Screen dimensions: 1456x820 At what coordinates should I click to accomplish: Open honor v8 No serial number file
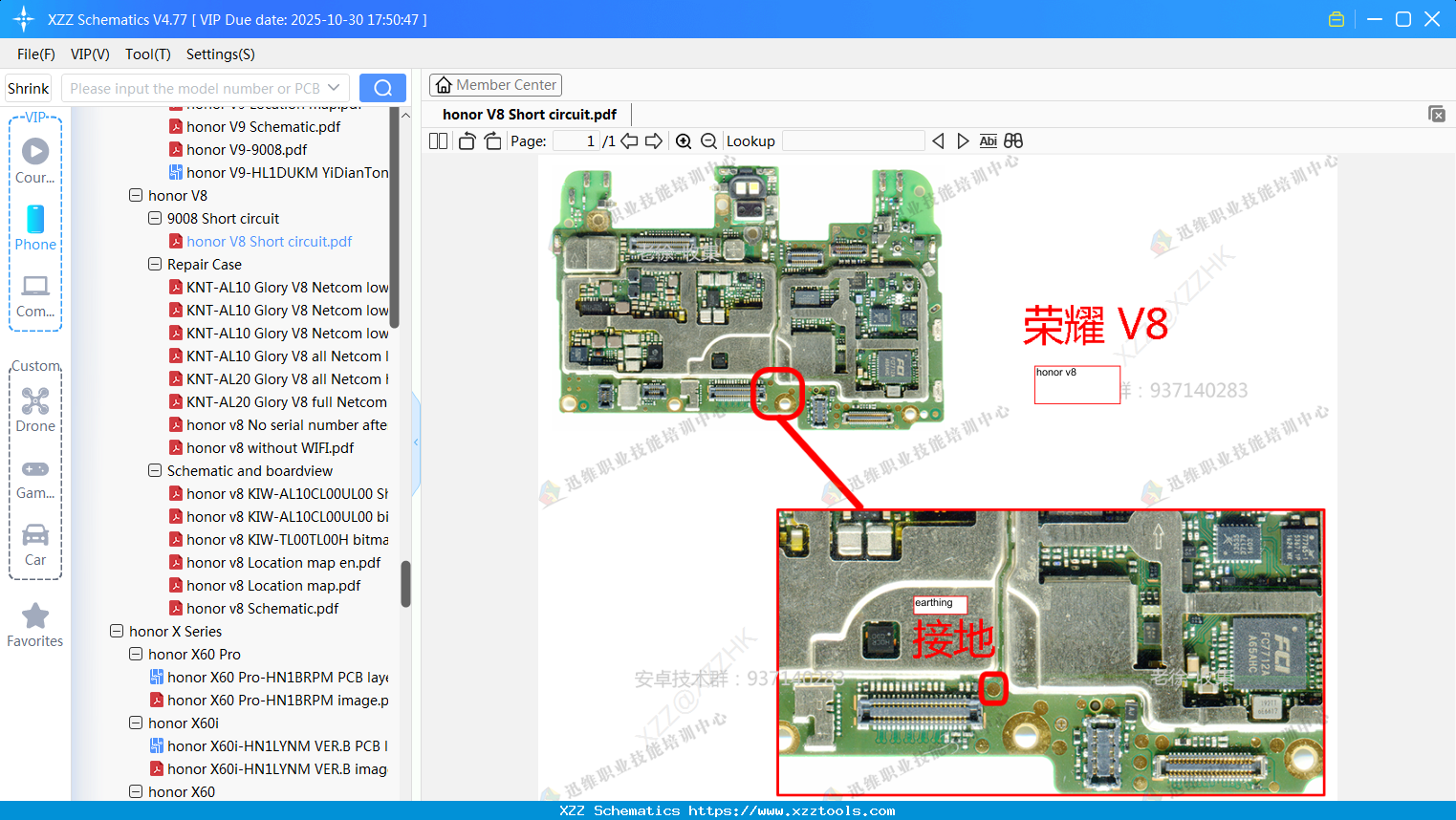tap(278, 425)
